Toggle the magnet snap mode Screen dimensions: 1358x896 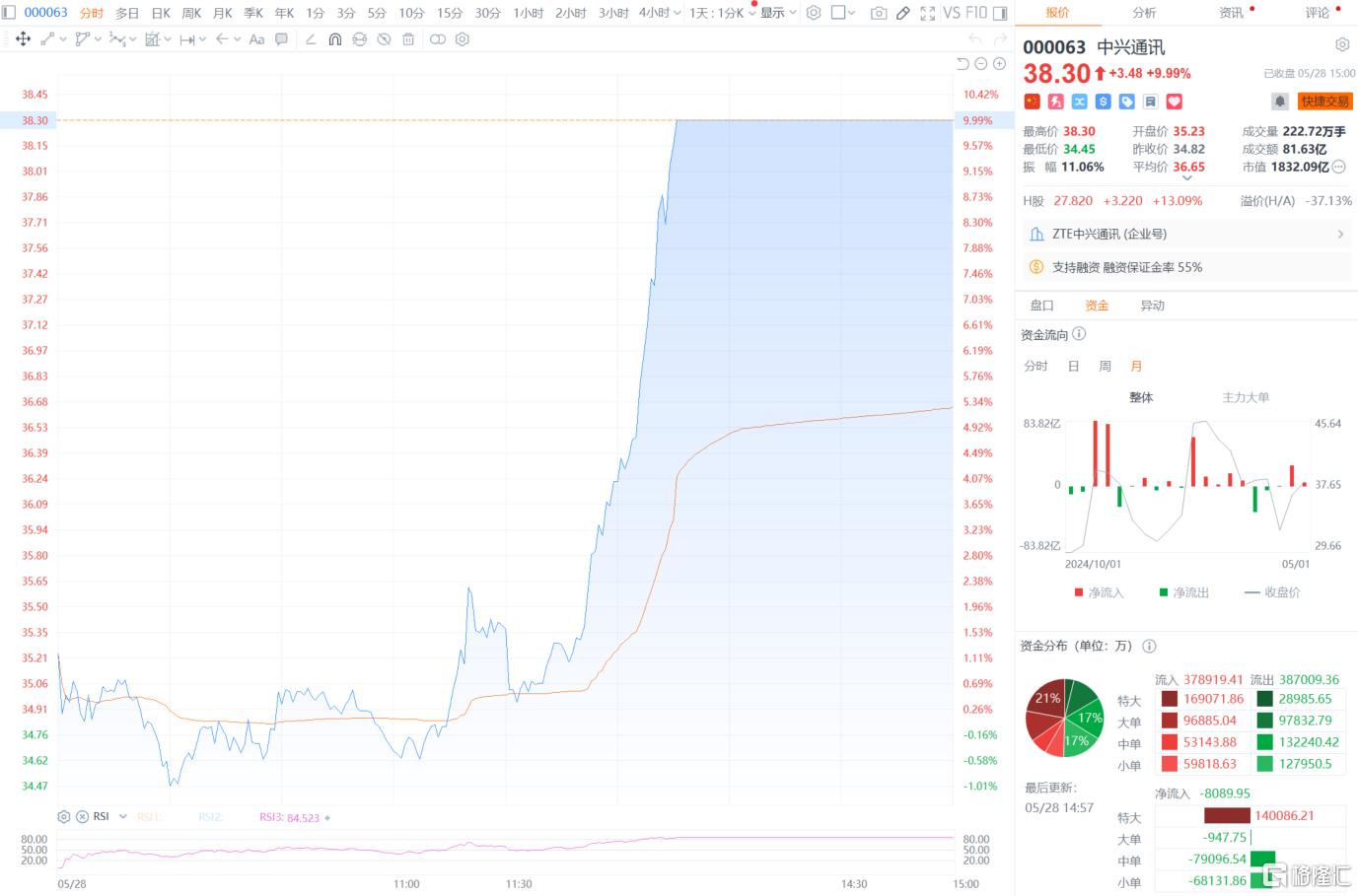(x=335, y=39)
